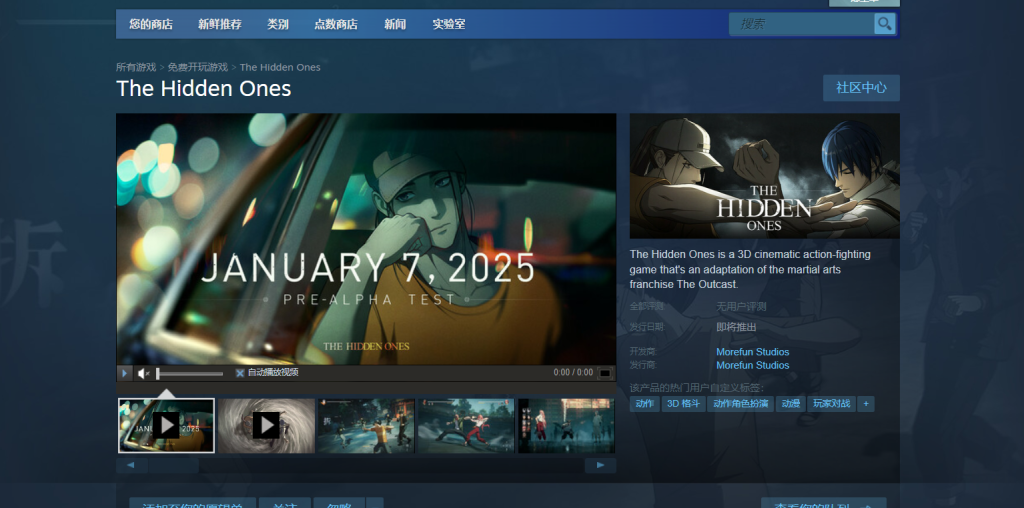This screenshot has width=1024, height=508.
Task: Open Morefun Studios developer link
Action: click(x=752, y=352)
